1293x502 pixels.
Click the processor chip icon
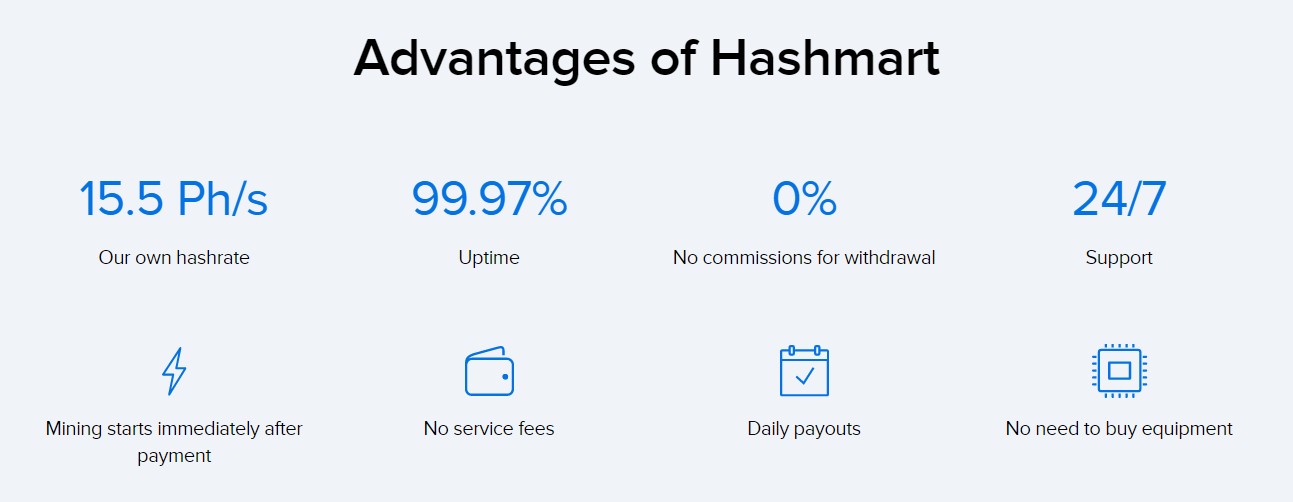[1119, 371]
